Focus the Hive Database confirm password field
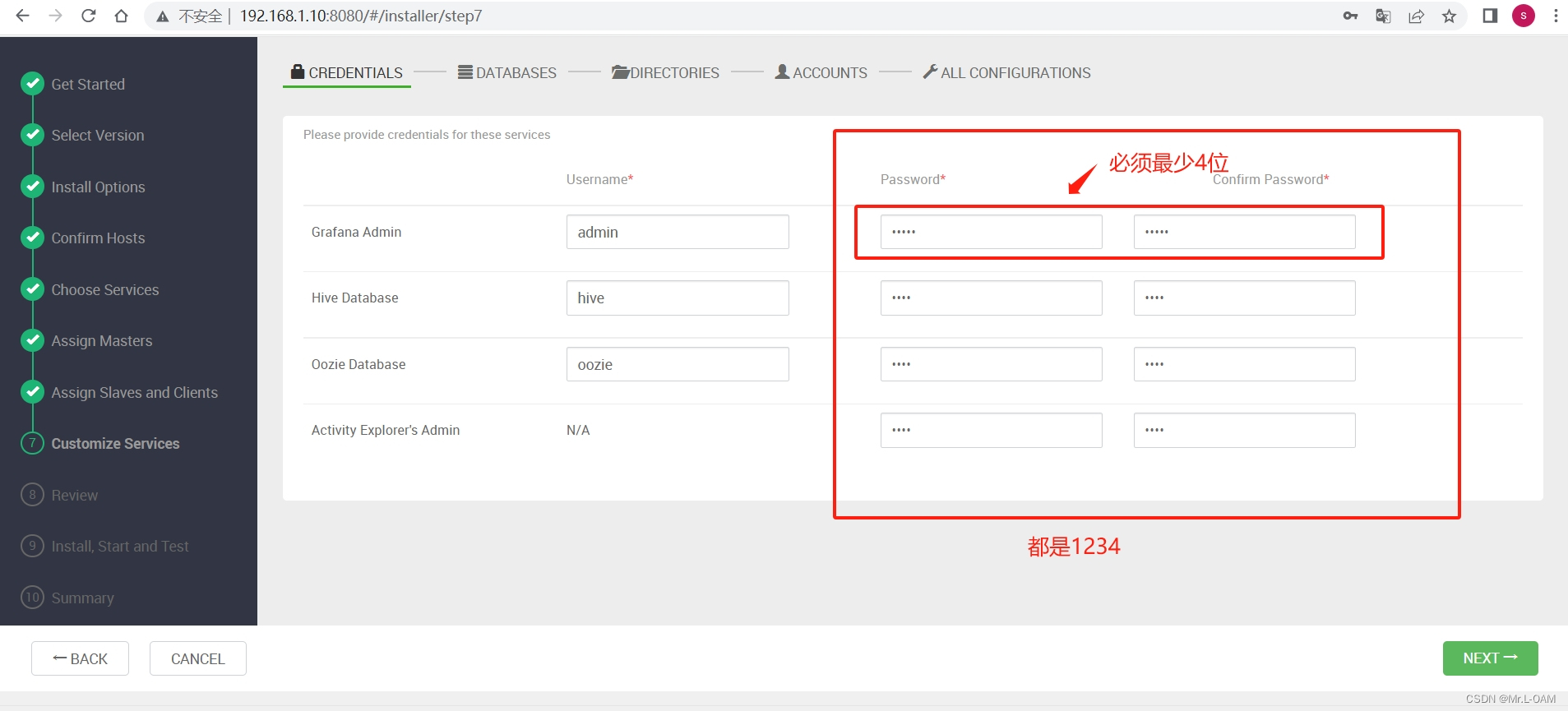1568x711 pixels. pyautogui.click(x=1244, y=298)
